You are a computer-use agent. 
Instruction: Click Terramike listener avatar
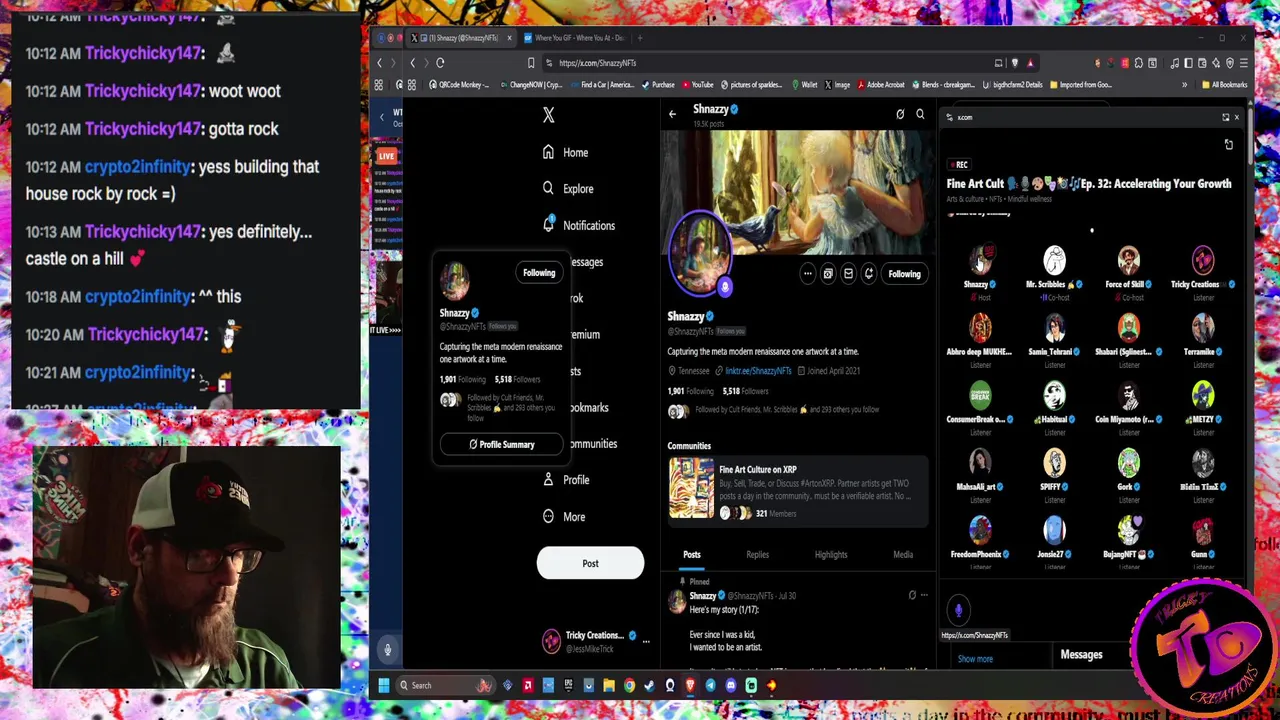(x=1202, y=327)
